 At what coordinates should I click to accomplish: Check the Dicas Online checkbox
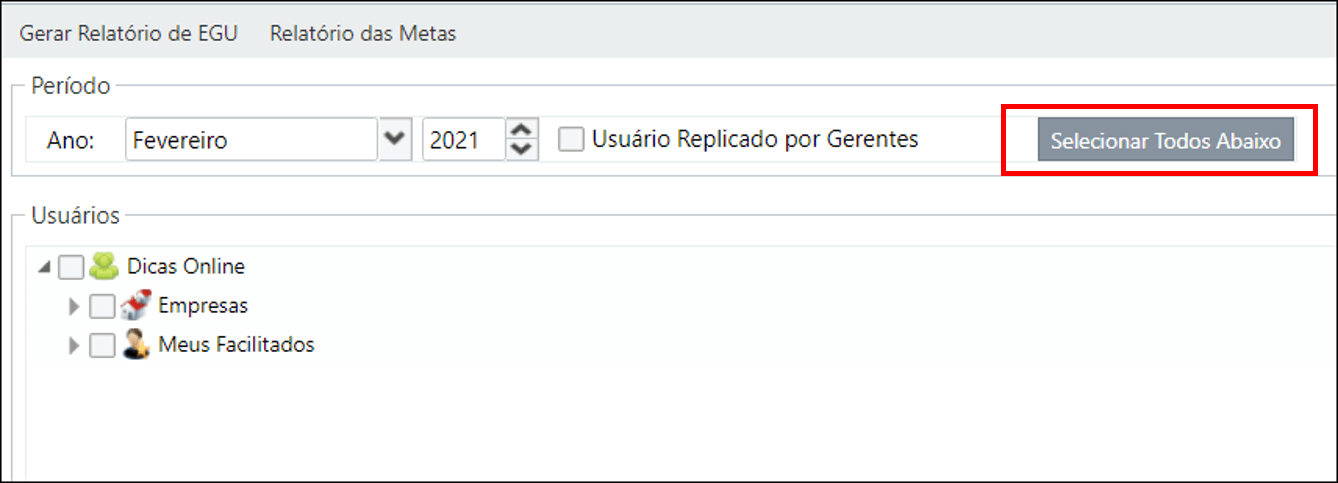pyautogui.click(x=71, y=267)
